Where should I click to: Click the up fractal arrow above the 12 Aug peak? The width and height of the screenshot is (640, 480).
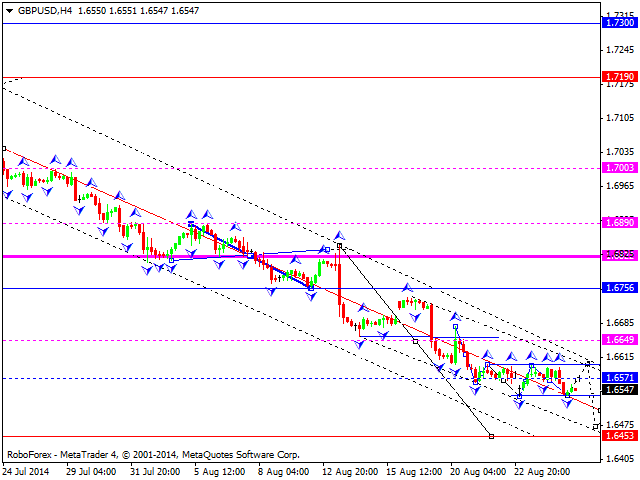click(x=339, y=236)
